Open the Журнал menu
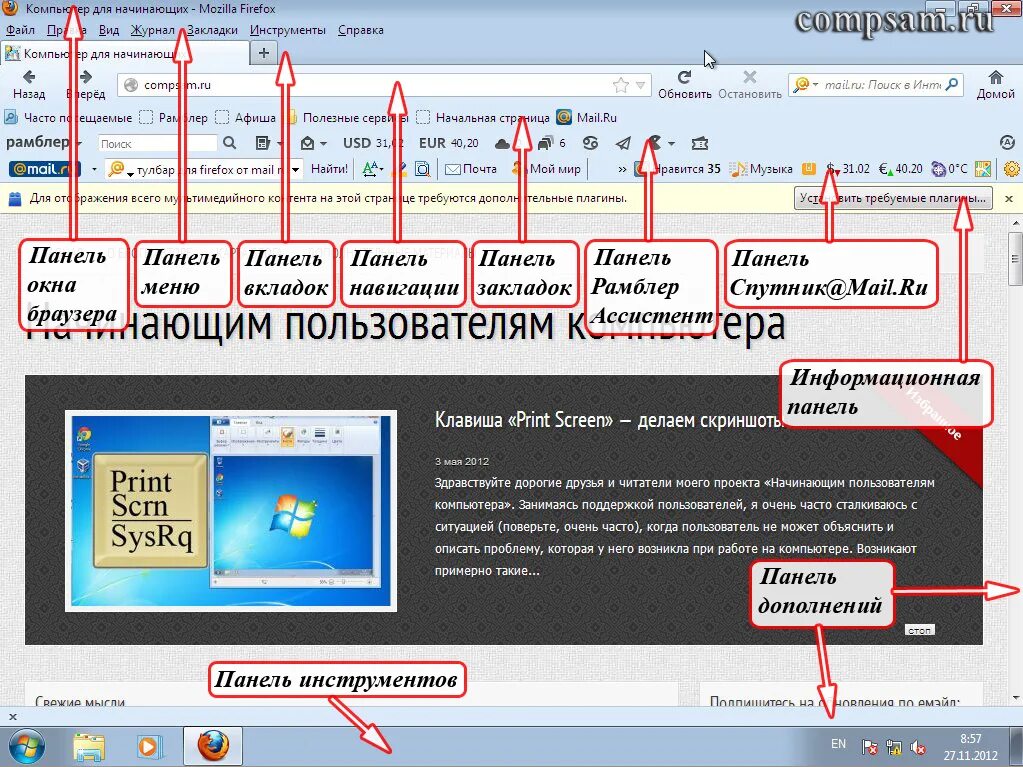1023x767 pixels. point(153,30)
